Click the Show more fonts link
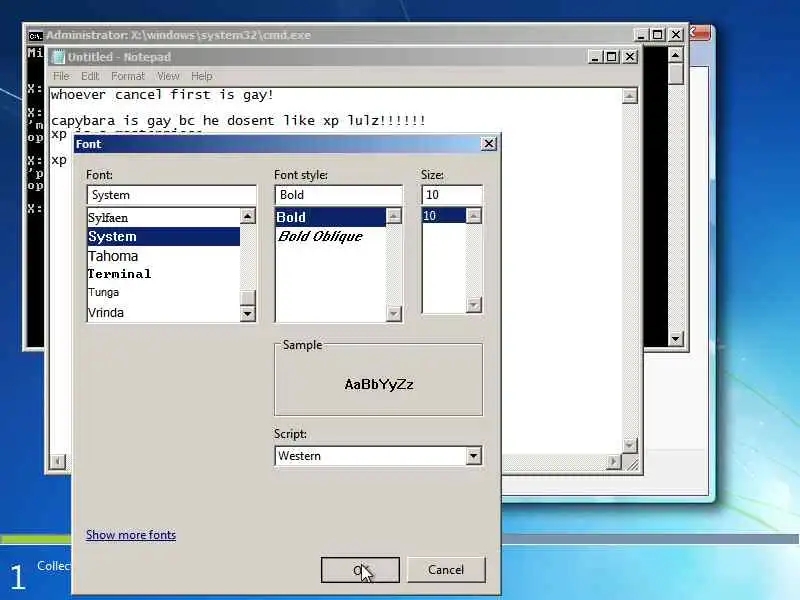Screen dimensions: 800x600 tap(131, 535)
